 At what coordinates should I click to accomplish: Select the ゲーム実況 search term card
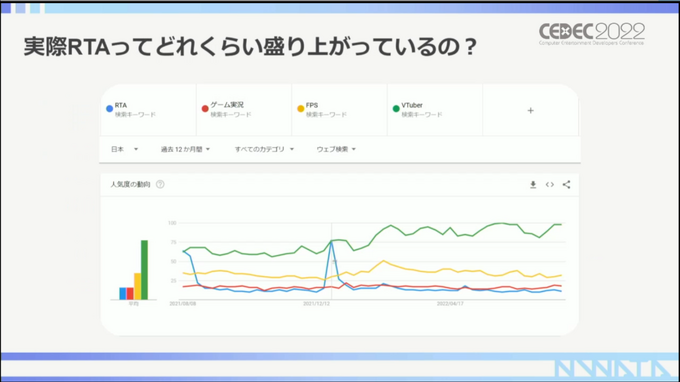tap(244, 110)
